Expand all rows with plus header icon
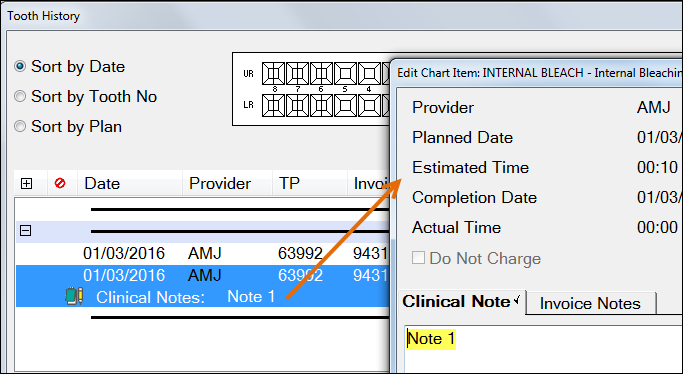Screen dimensions: 683x374 pos(26,184)
